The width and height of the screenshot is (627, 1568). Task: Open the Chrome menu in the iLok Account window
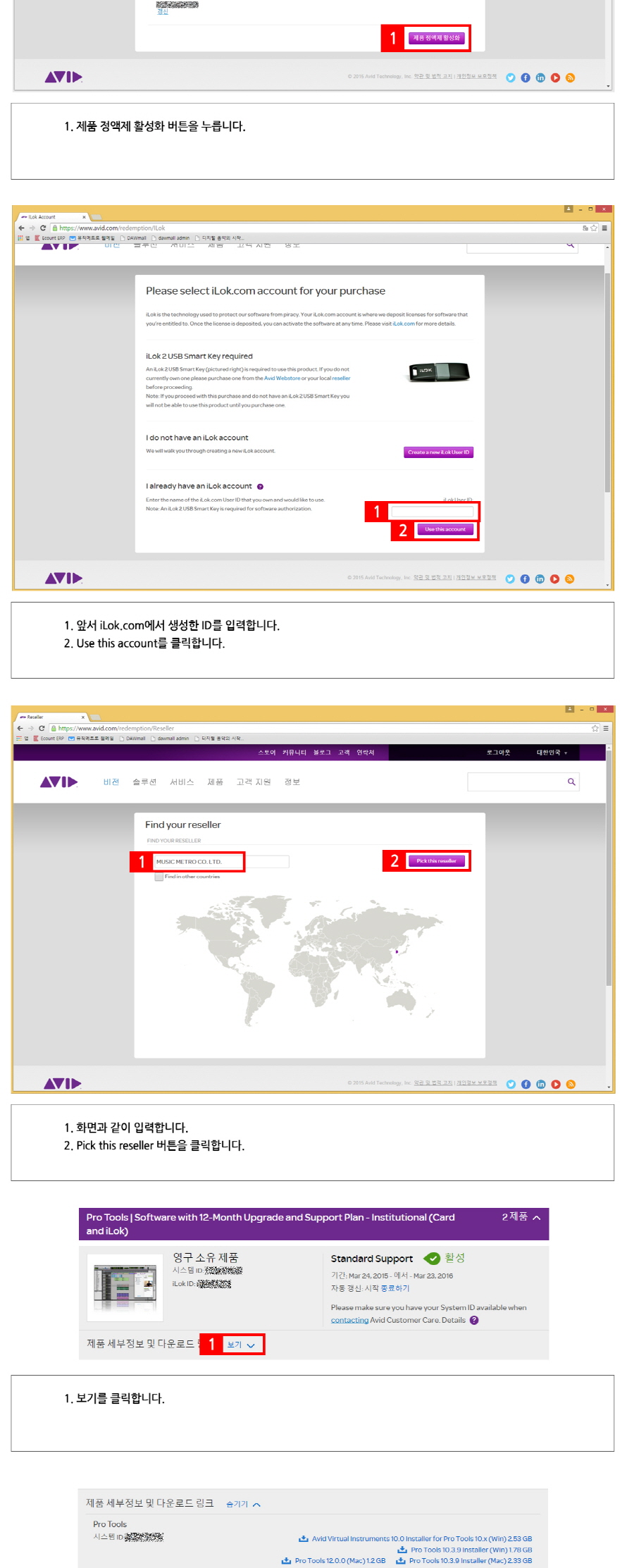tap(604, 228)
